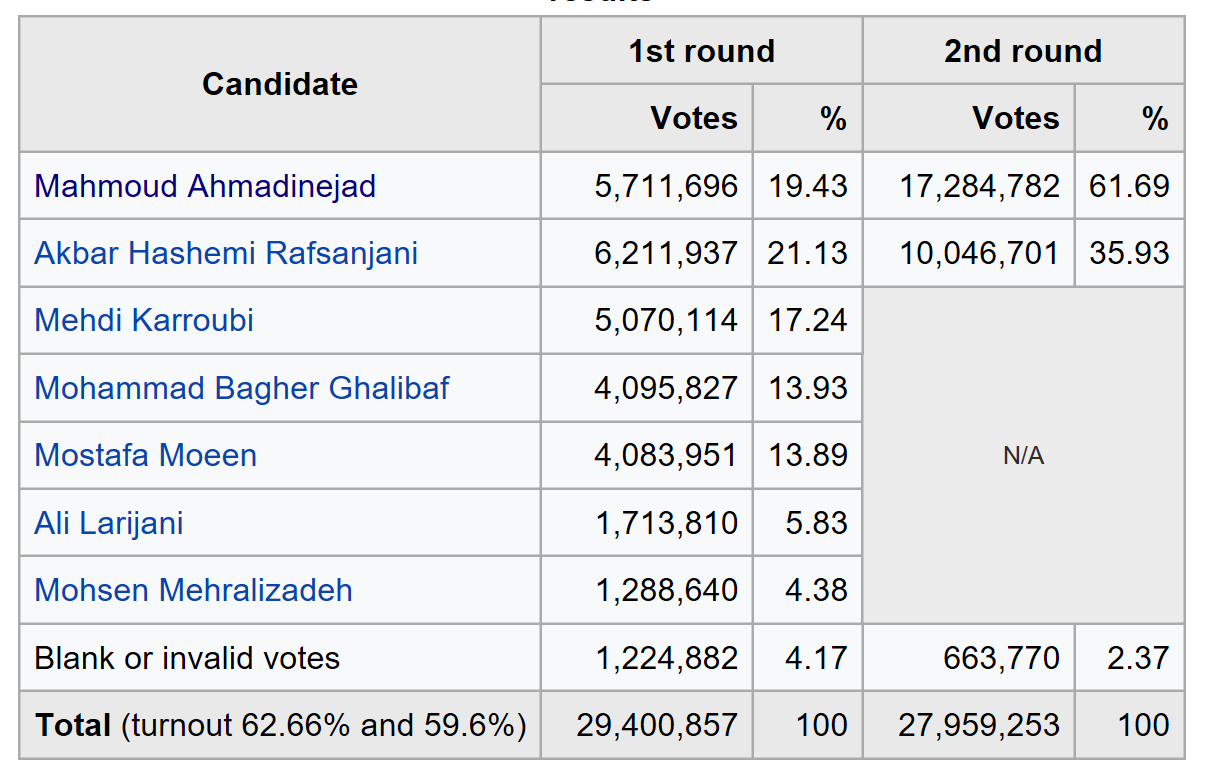Select the 61.69 percentage cell
The height and width of the screenshot is (774, 1211).
[x=1130, y=186]
